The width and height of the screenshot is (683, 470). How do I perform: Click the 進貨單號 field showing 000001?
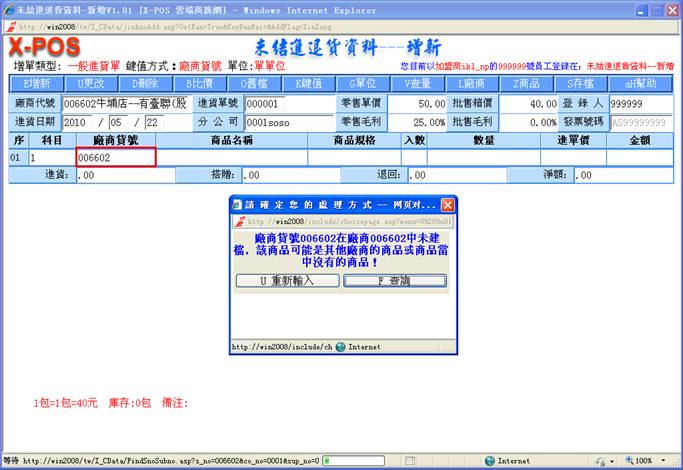coord(286,103)
